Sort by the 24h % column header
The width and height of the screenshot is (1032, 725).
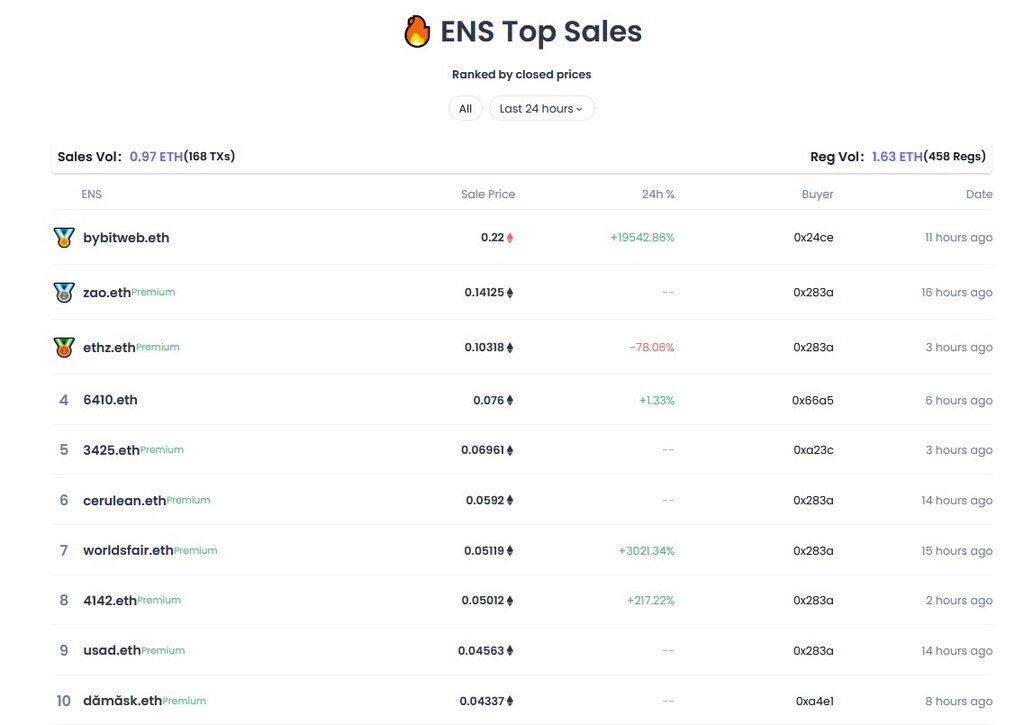(x=658, y=194)
